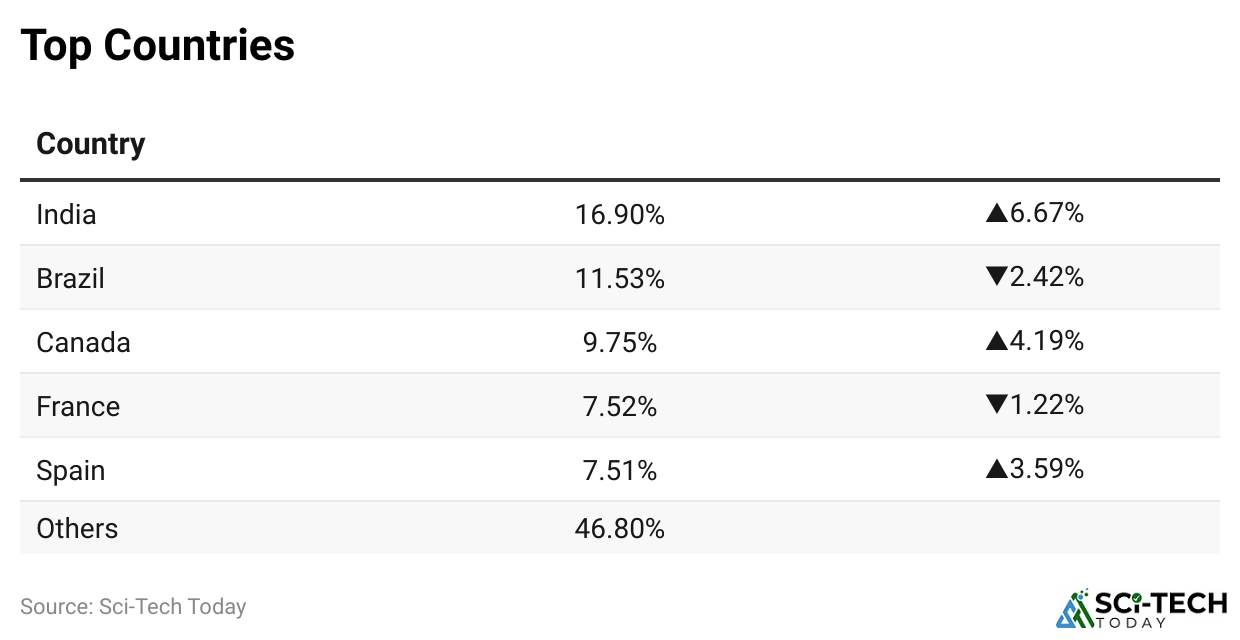Click the Country column header
The height and width of the screenshot is (640, 1240).
tap(91, 144)
